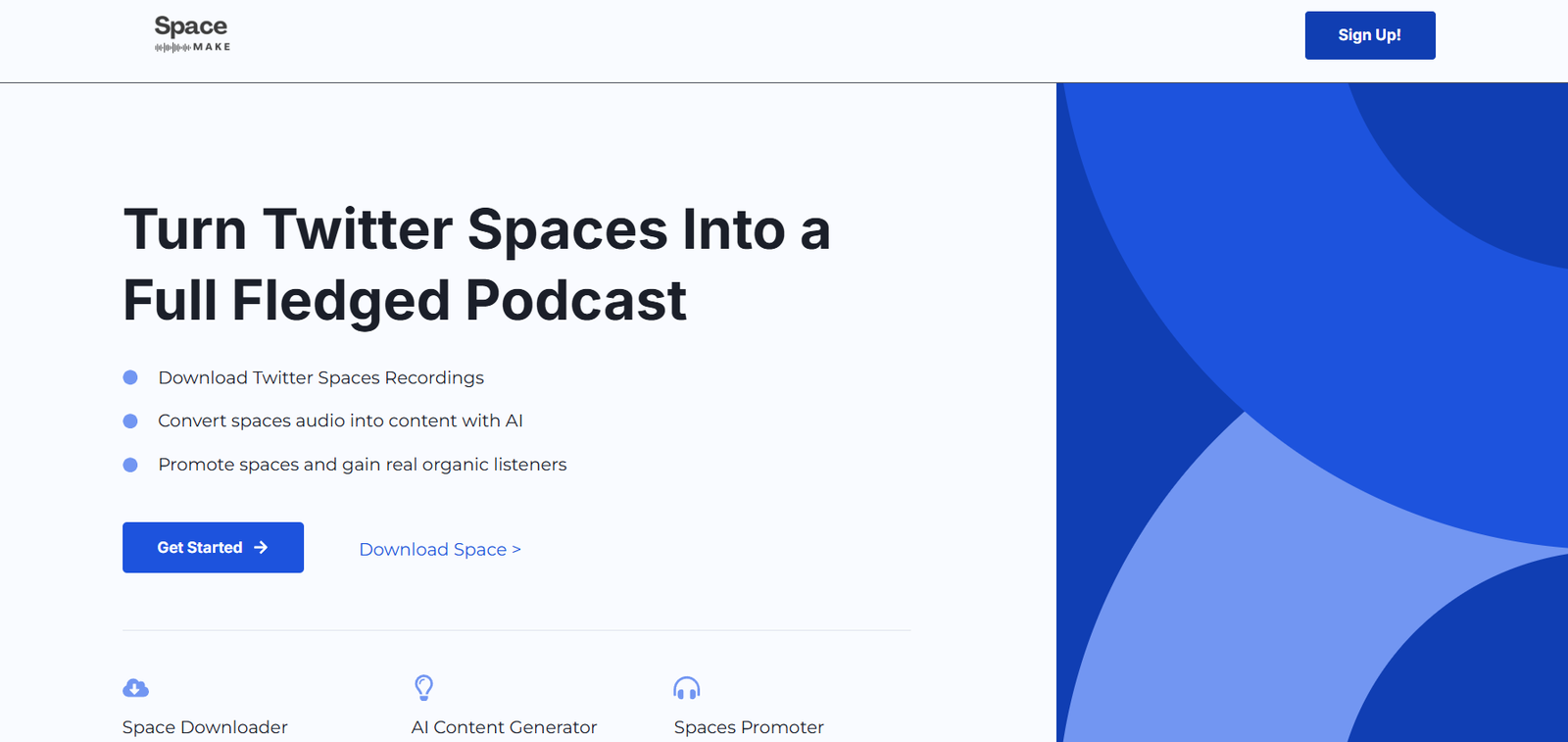The width and height of the screenshot is (1568, 742).
Task: Click the blue circular artwork on the right
Action: click(x=1311, y=412)
